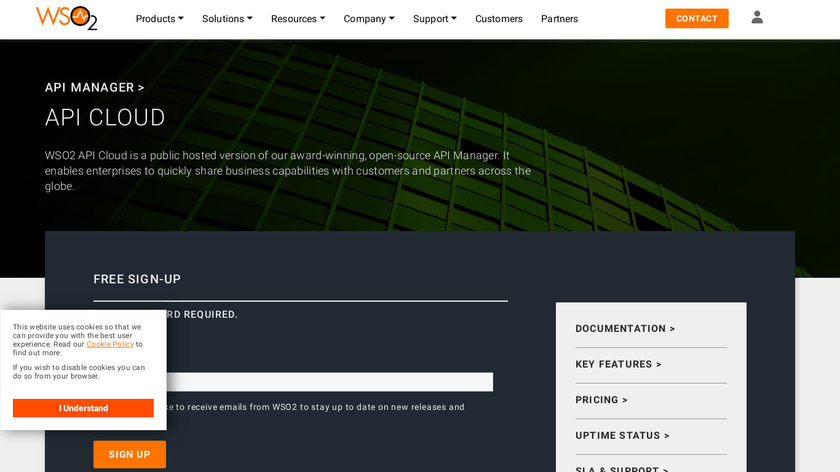Screen dimensions: 840x472
Task: Open the Cookie Policy link
Action: point(110,344)
